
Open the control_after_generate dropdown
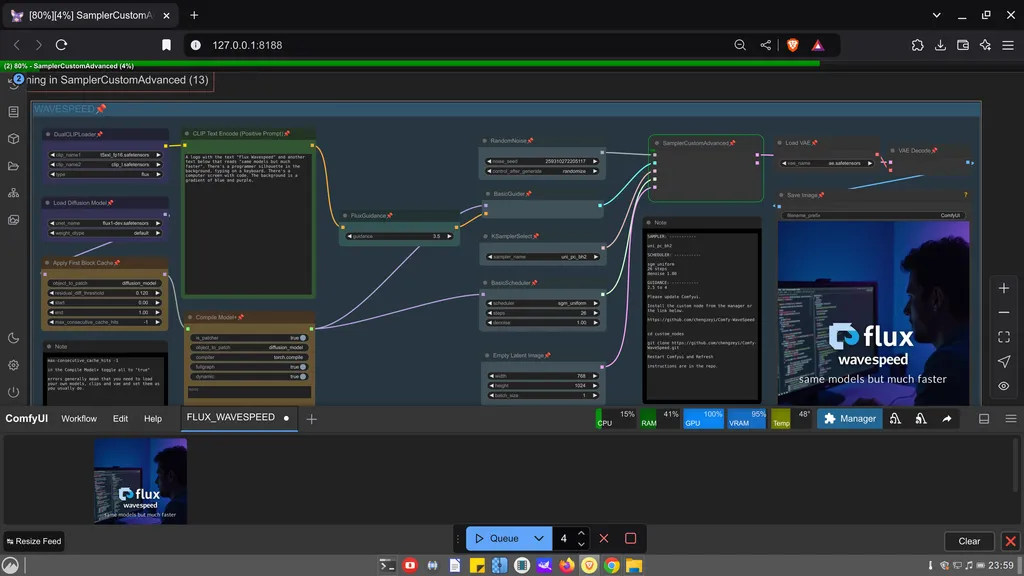coord(543,171)
